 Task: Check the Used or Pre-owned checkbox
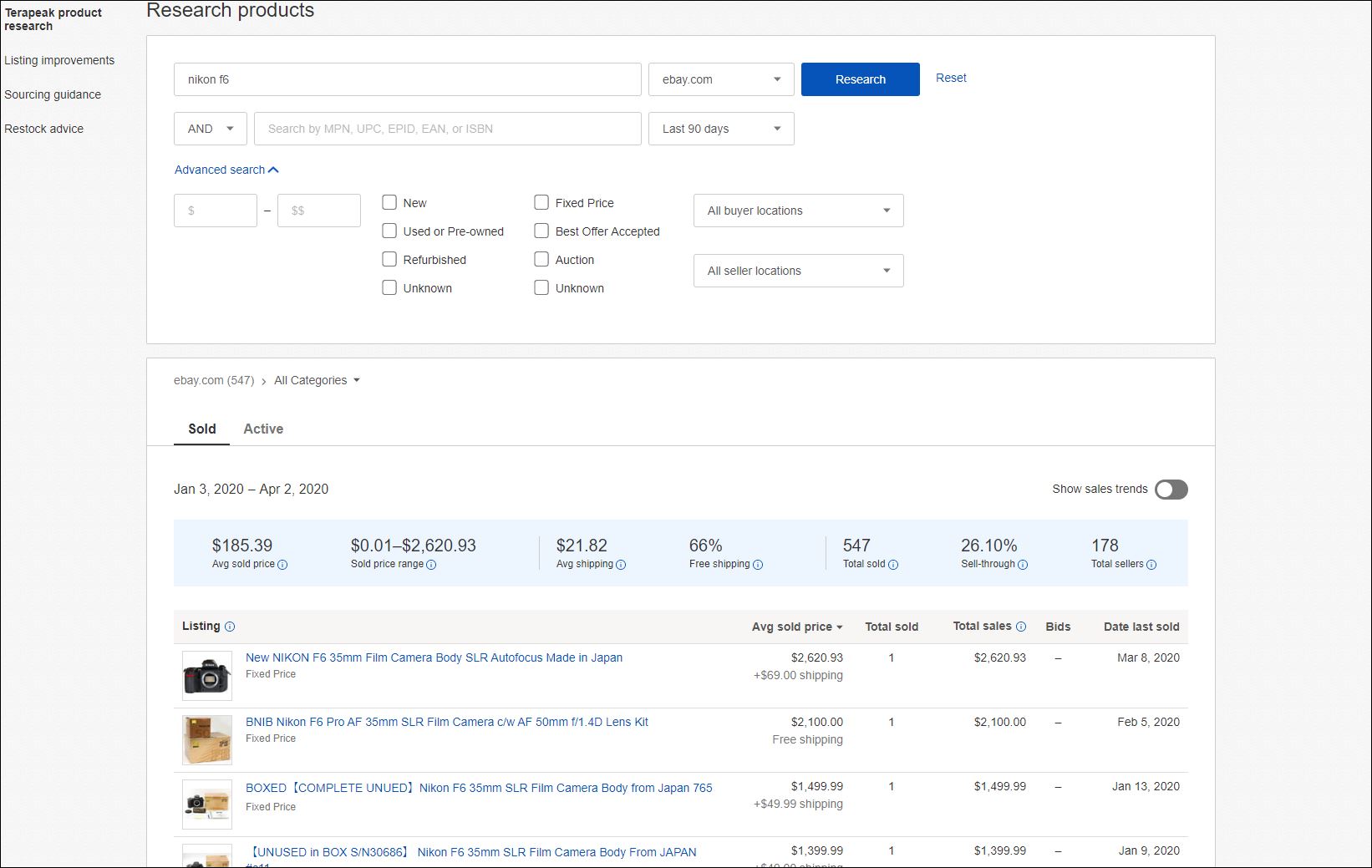[389, 231]
